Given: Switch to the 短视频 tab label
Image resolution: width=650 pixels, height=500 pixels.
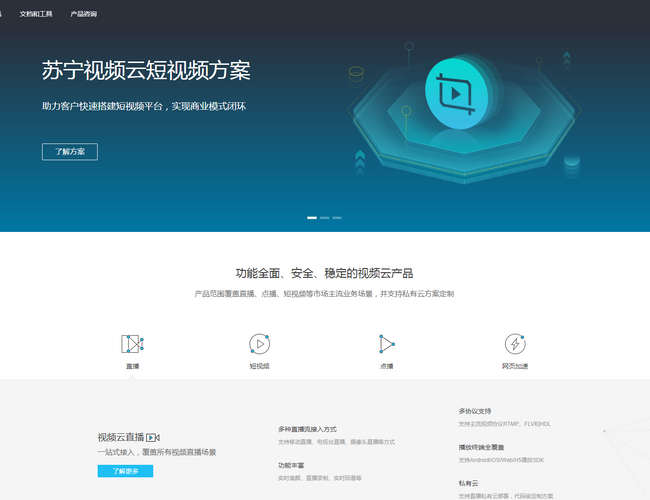Looking at the screenshot, I should [259, 367].
